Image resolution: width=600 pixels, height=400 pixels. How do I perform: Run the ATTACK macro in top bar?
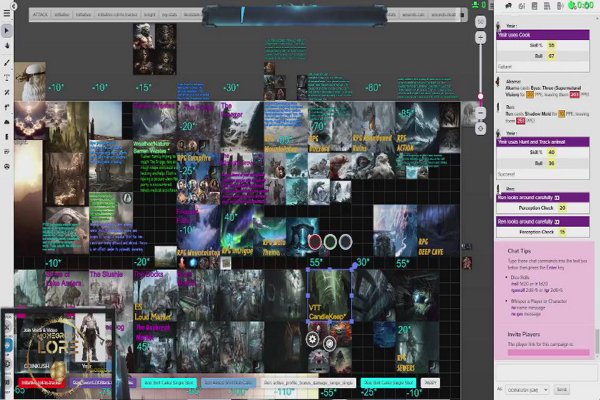(x=40, y=15)
